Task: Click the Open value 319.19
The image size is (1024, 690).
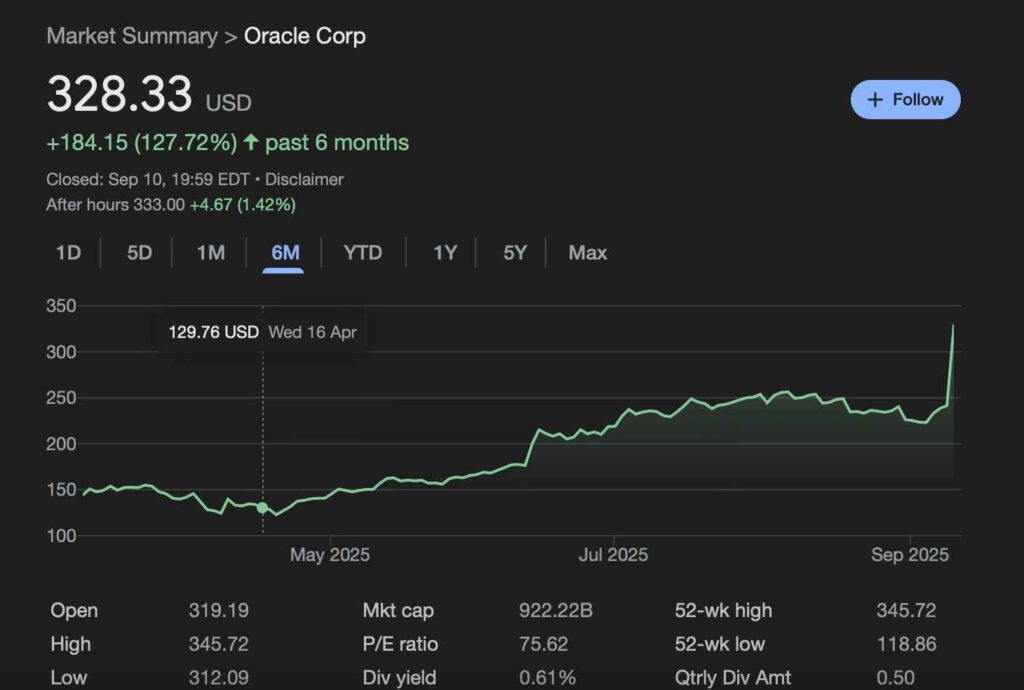Action: click(x=219, y=610)
